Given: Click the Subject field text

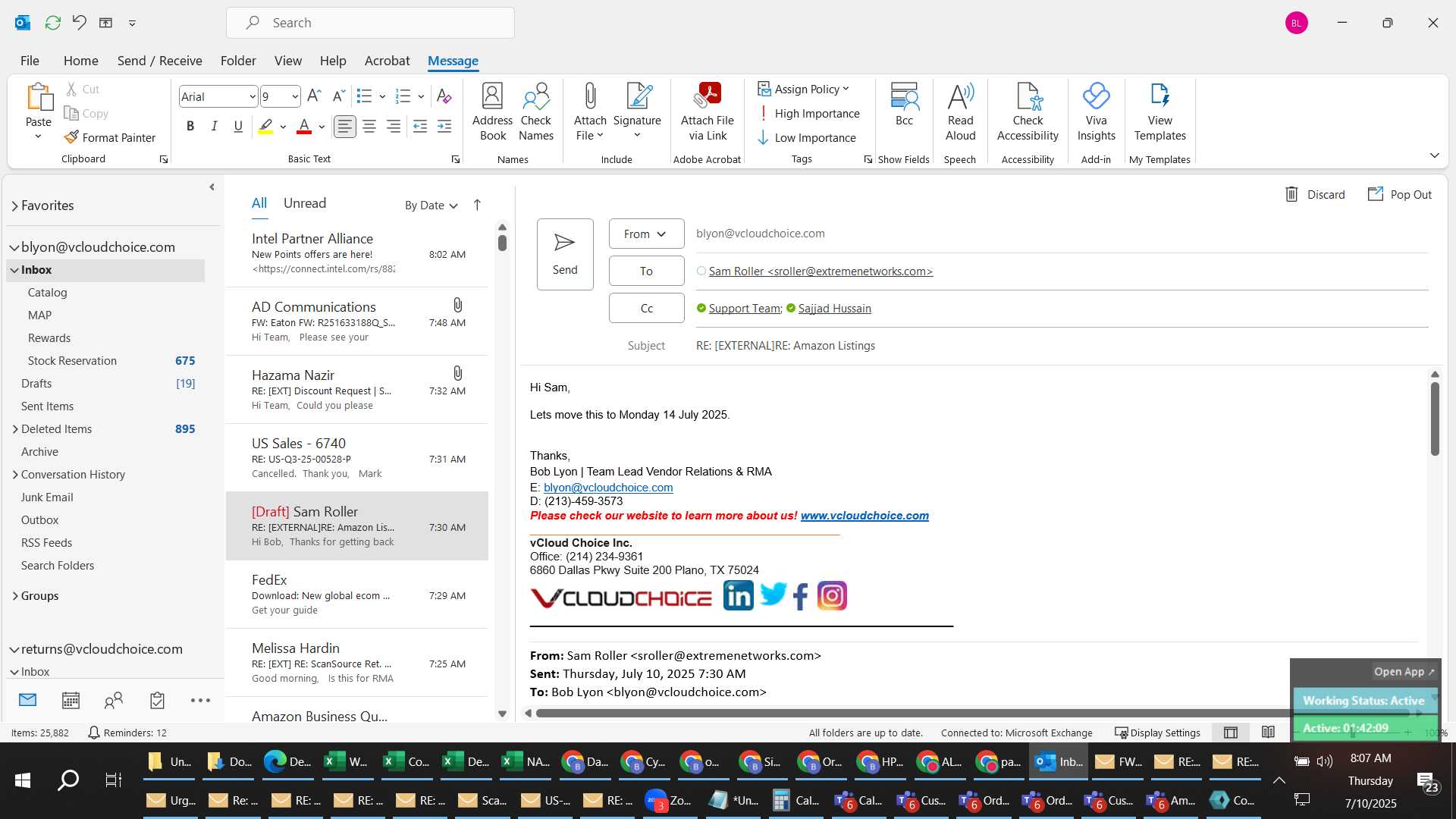Looking at the screenshot, I should pyautogui.click(x=785, y=346).
